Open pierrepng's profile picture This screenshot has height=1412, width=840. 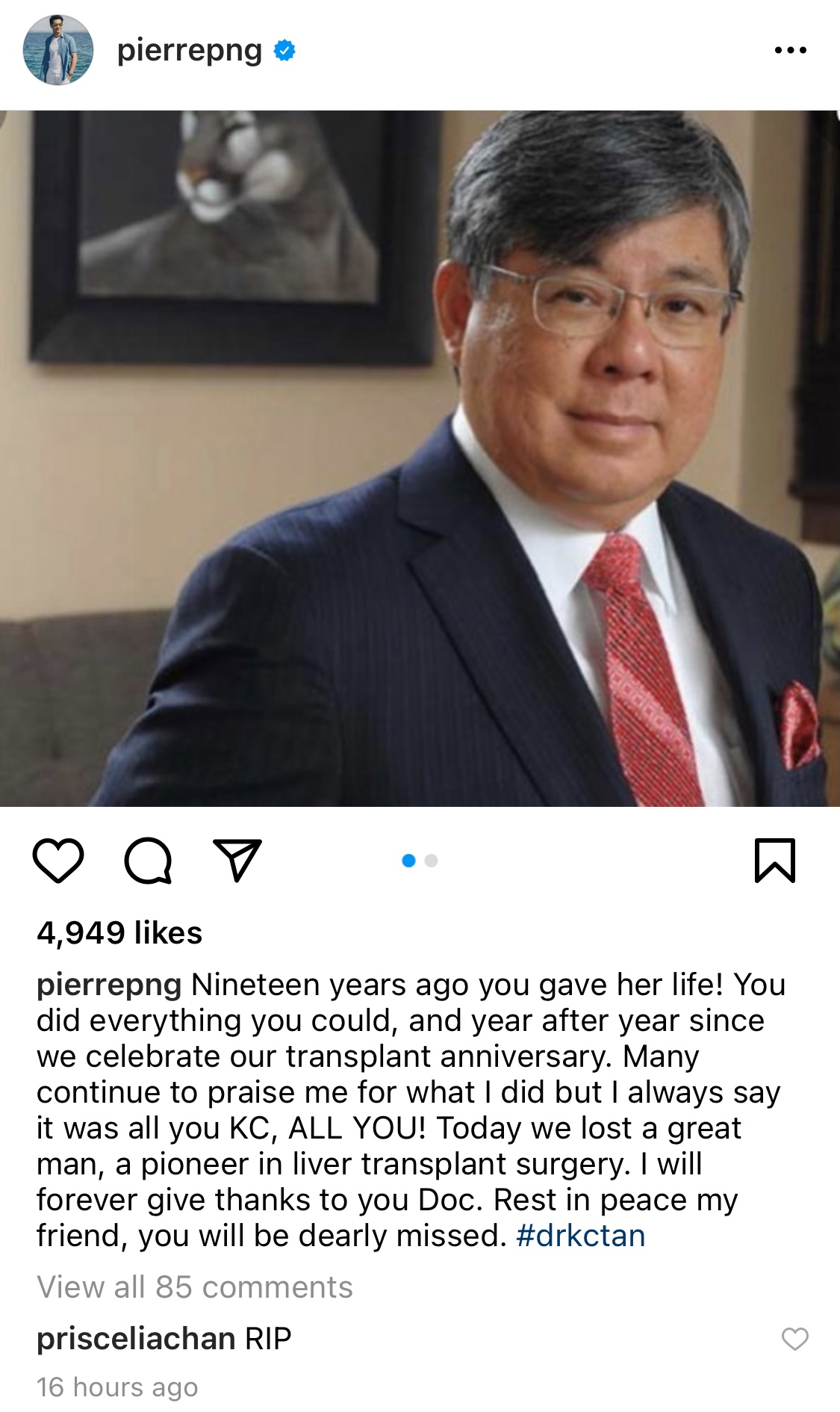tap(58, 50)
